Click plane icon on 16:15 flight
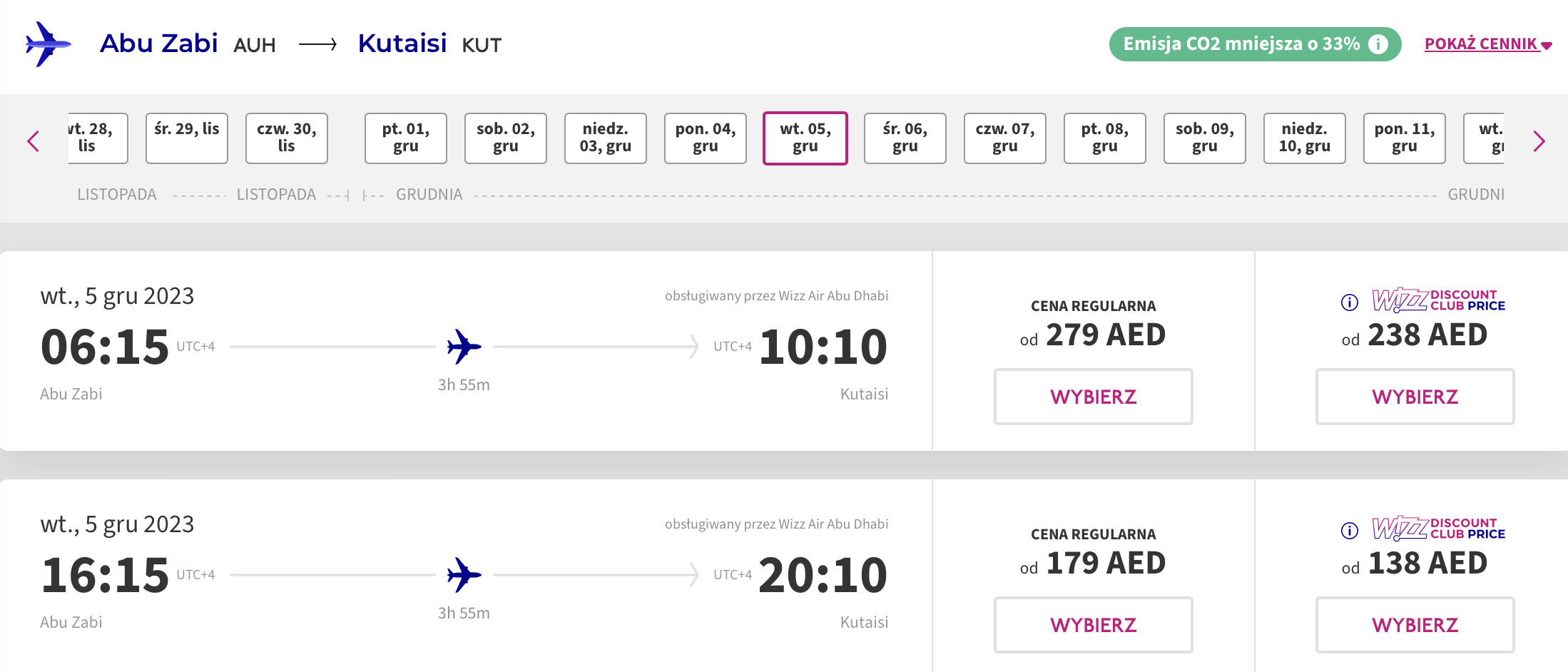1568x672 pixels. pos(464,575)
